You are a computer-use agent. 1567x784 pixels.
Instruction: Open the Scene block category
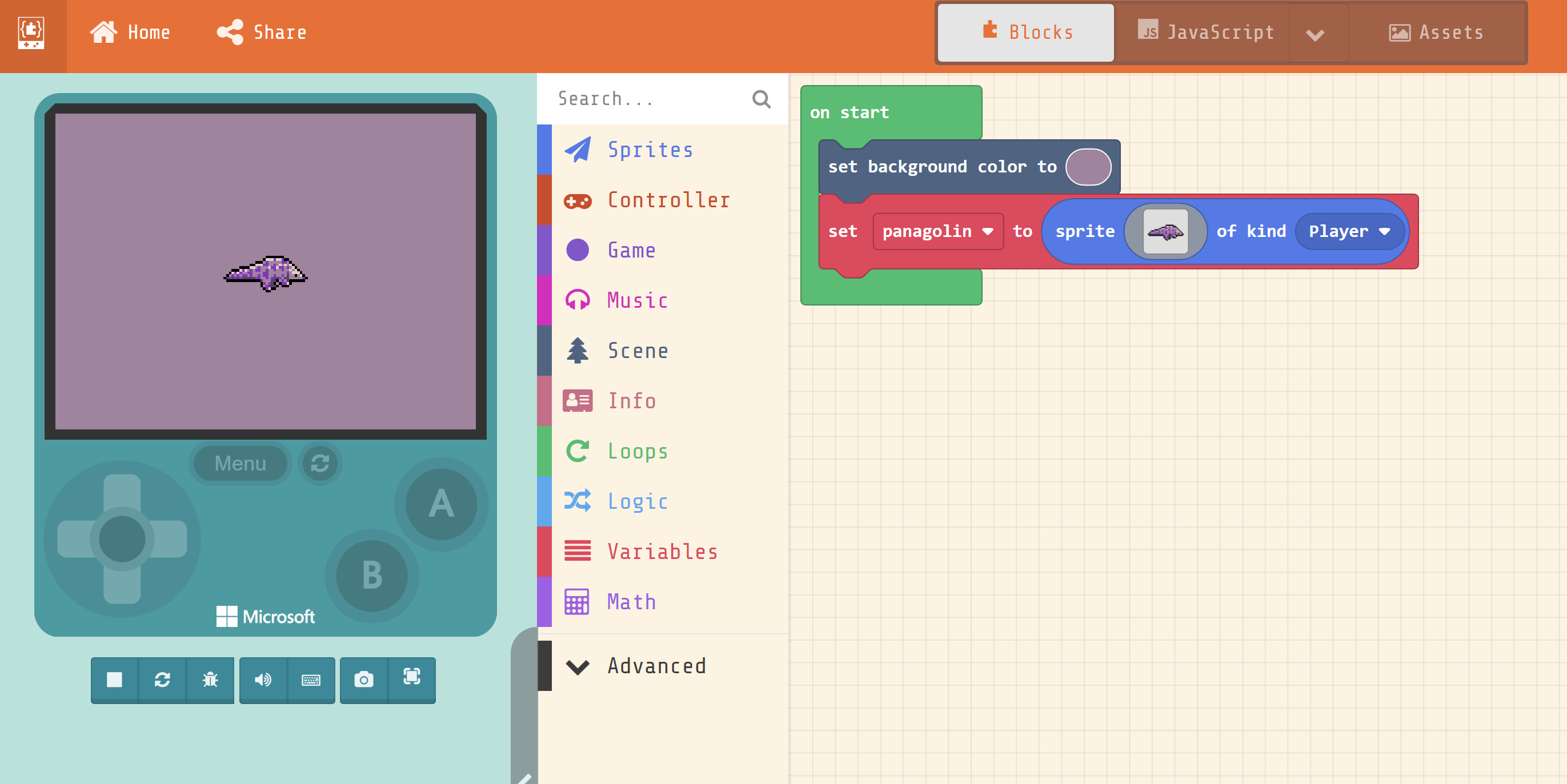point(663,351)
